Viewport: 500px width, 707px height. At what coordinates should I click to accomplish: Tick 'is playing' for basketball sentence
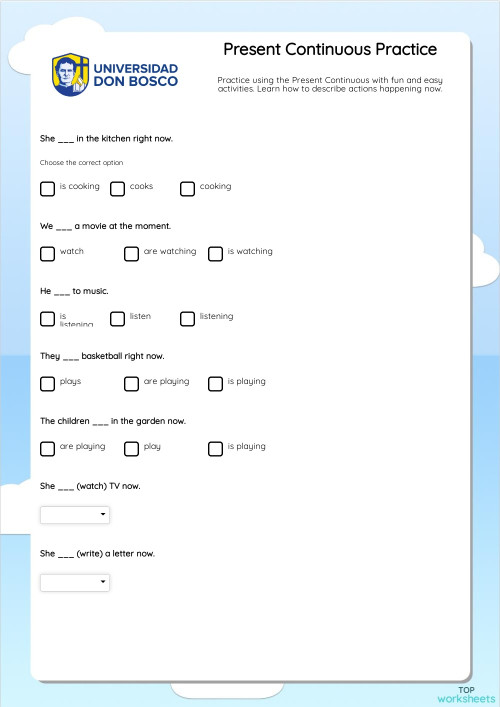(x=215, y=384)
